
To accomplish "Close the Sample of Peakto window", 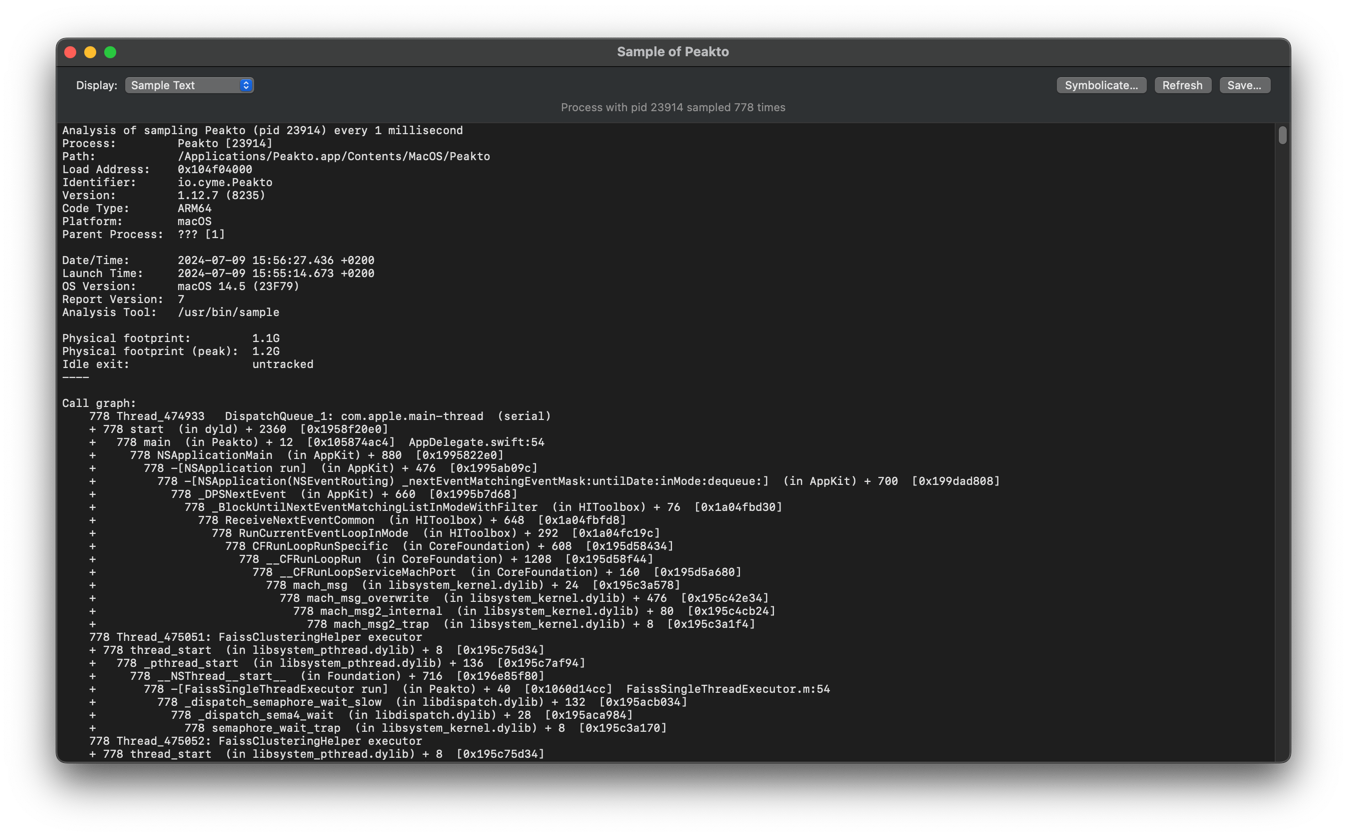I will [70, 52].
